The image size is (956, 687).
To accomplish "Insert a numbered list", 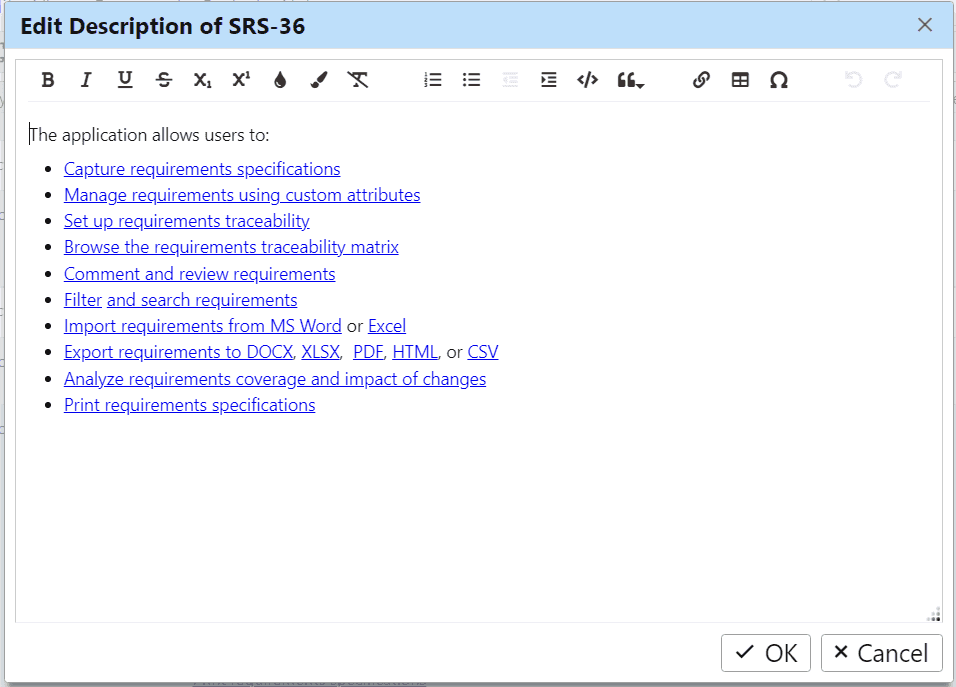I will [x=433, y=80].
